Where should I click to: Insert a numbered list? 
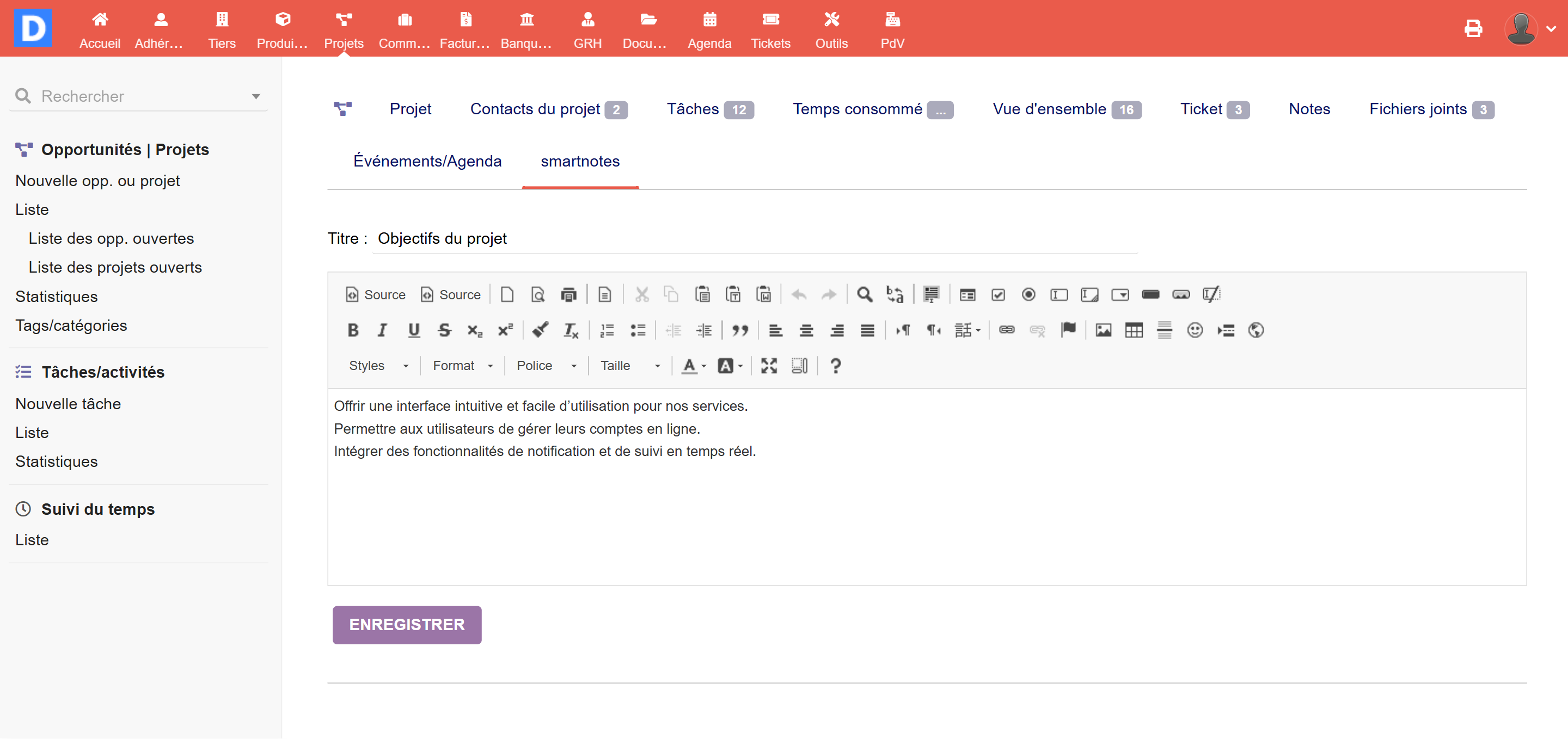click(x=607, y=330)
